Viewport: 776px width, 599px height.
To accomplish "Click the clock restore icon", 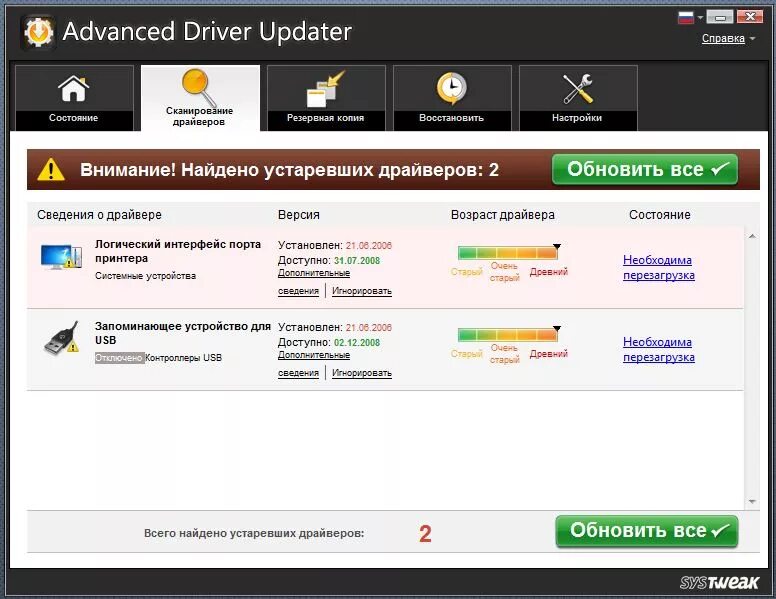I will click(x=451, y=89).
